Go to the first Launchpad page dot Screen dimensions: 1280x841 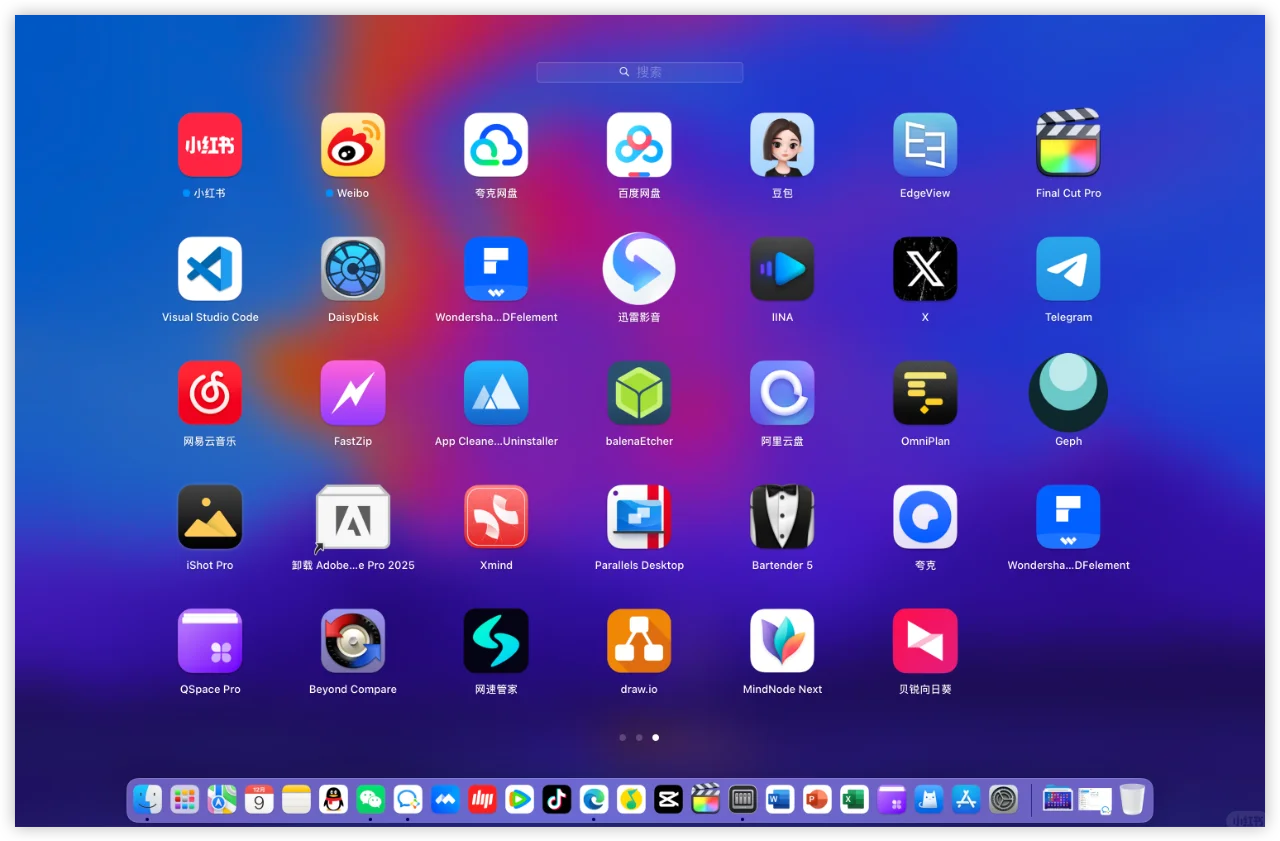pyautogui.click(x=623, y=738)
